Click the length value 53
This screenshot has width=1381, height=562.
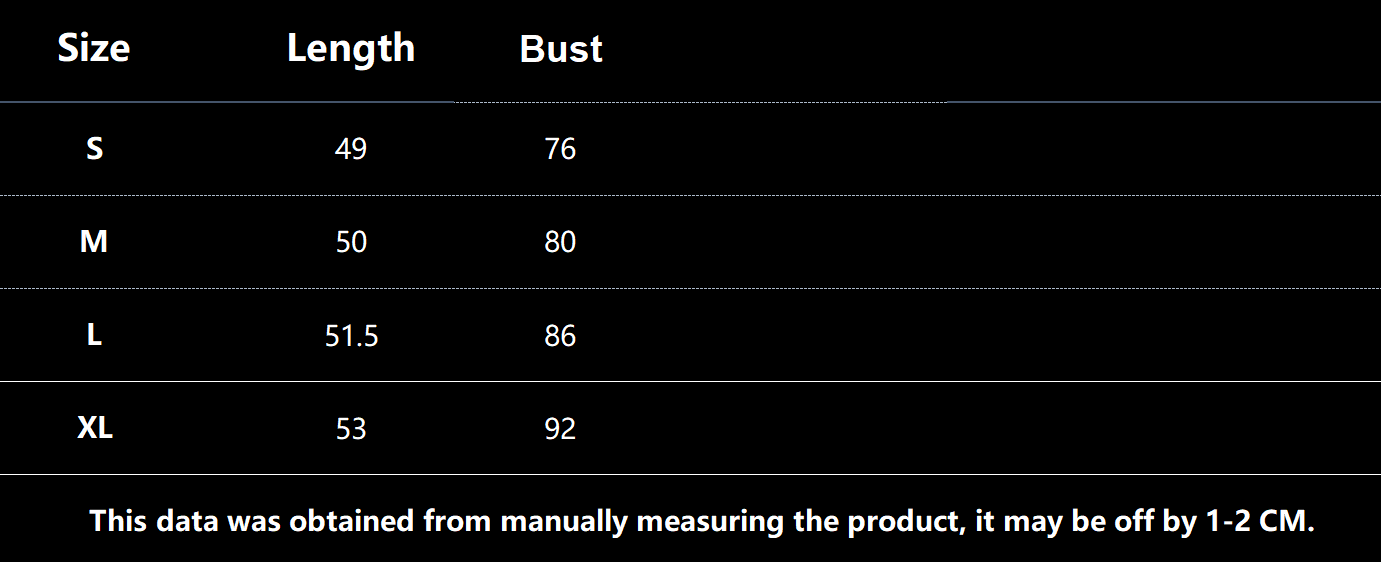click(x=351, y=429)
